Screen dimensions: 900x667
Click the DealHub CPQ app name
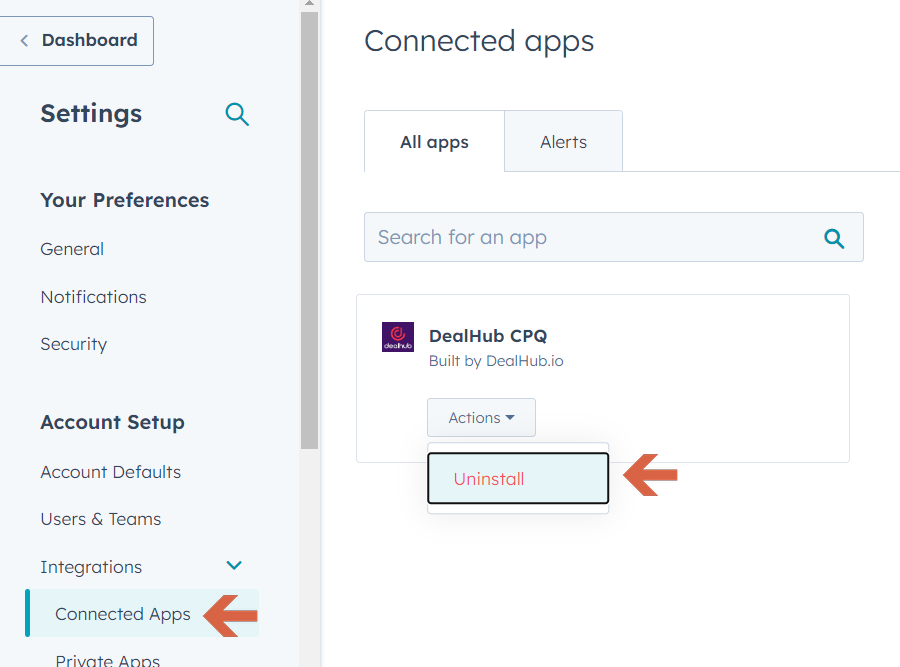488,336
